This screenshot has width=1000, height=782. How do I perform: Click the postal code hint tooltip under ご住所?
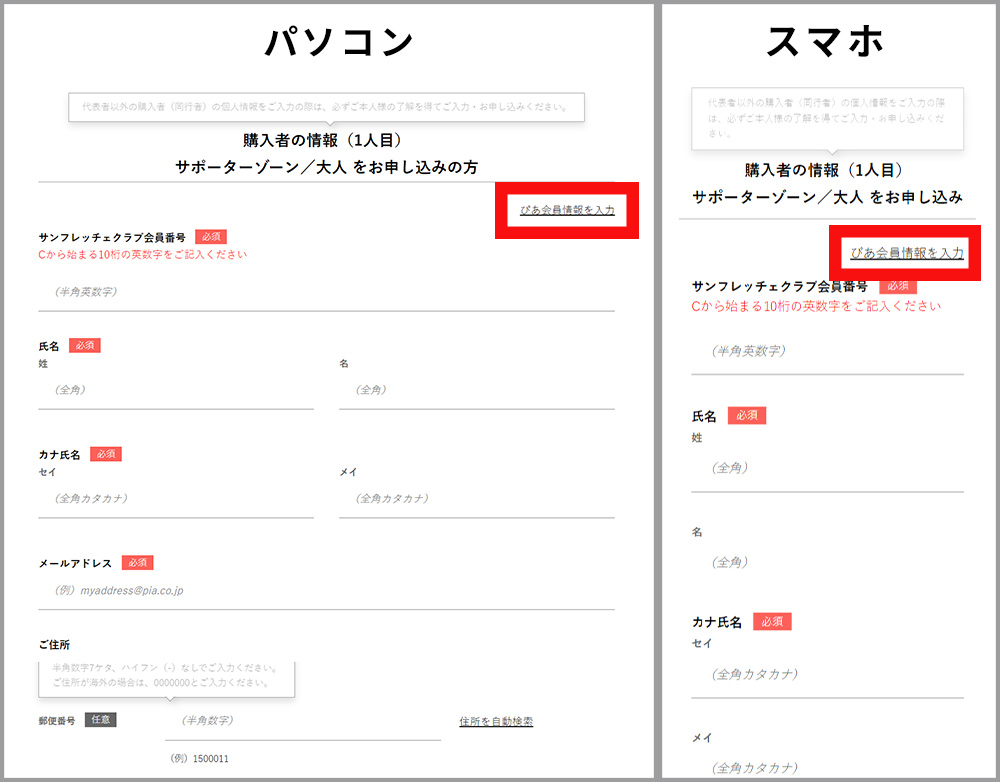pos(166,676)
